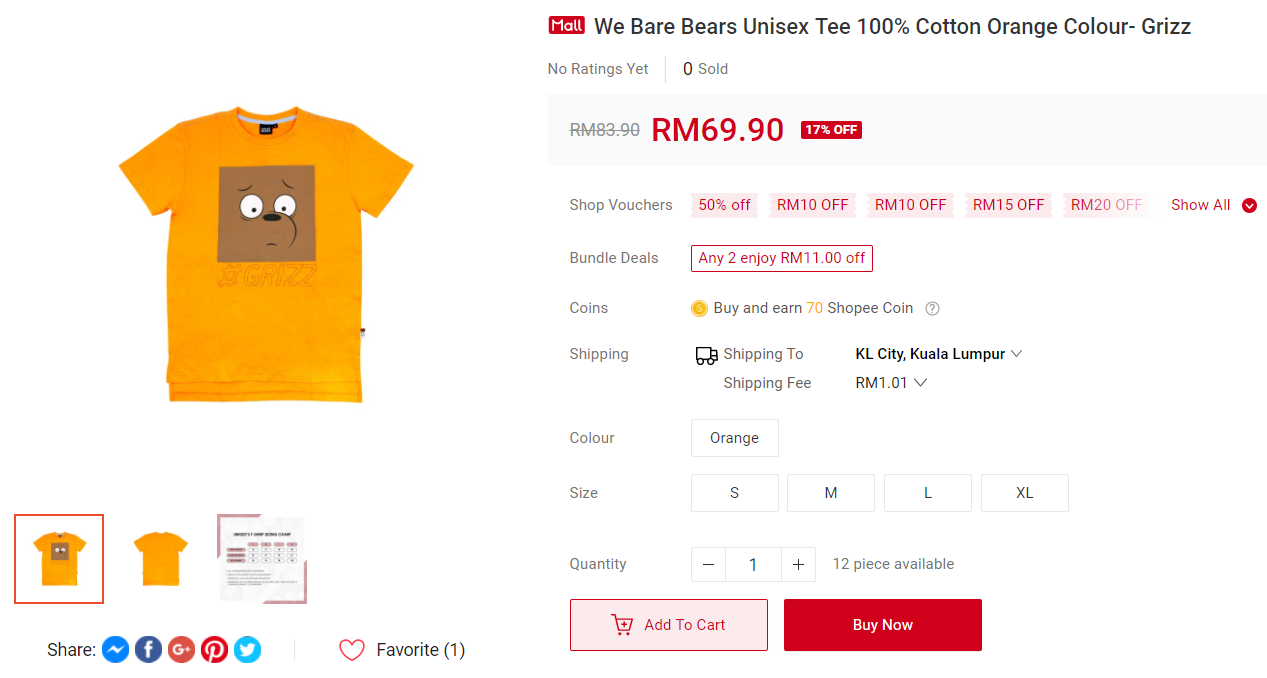Click the quantity input field
This screenshot has height=678, width=1267.
(753, 565)
